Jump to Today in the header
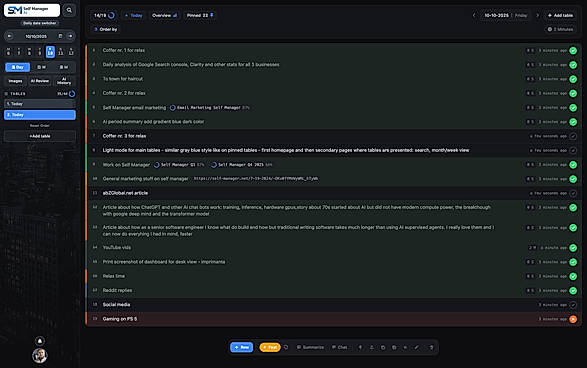The height and width of the screenshot is (368, 587). point(134,15)
